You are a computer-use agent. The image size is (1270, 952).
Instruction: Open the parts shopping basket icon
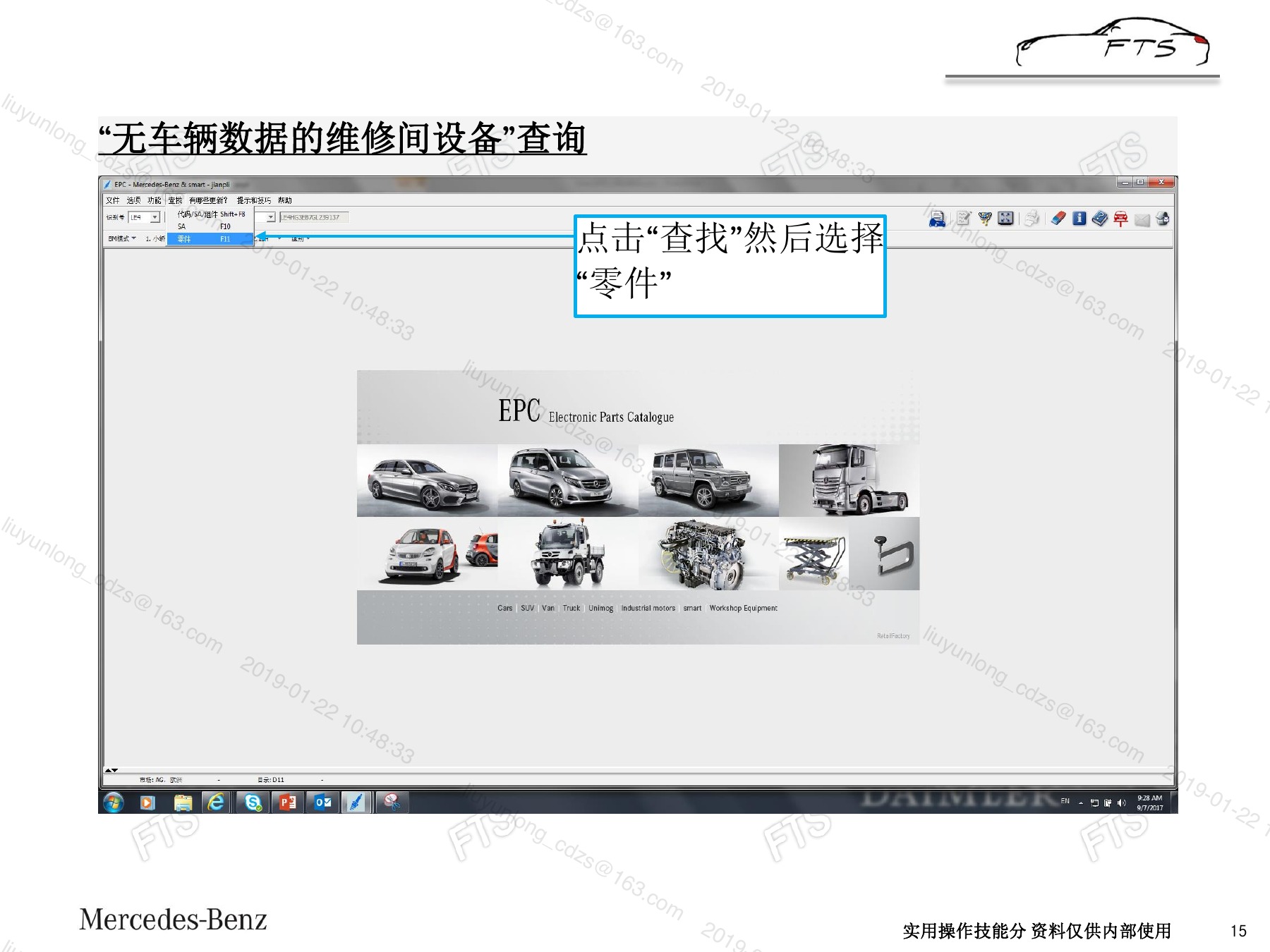[x=985, y=219]
